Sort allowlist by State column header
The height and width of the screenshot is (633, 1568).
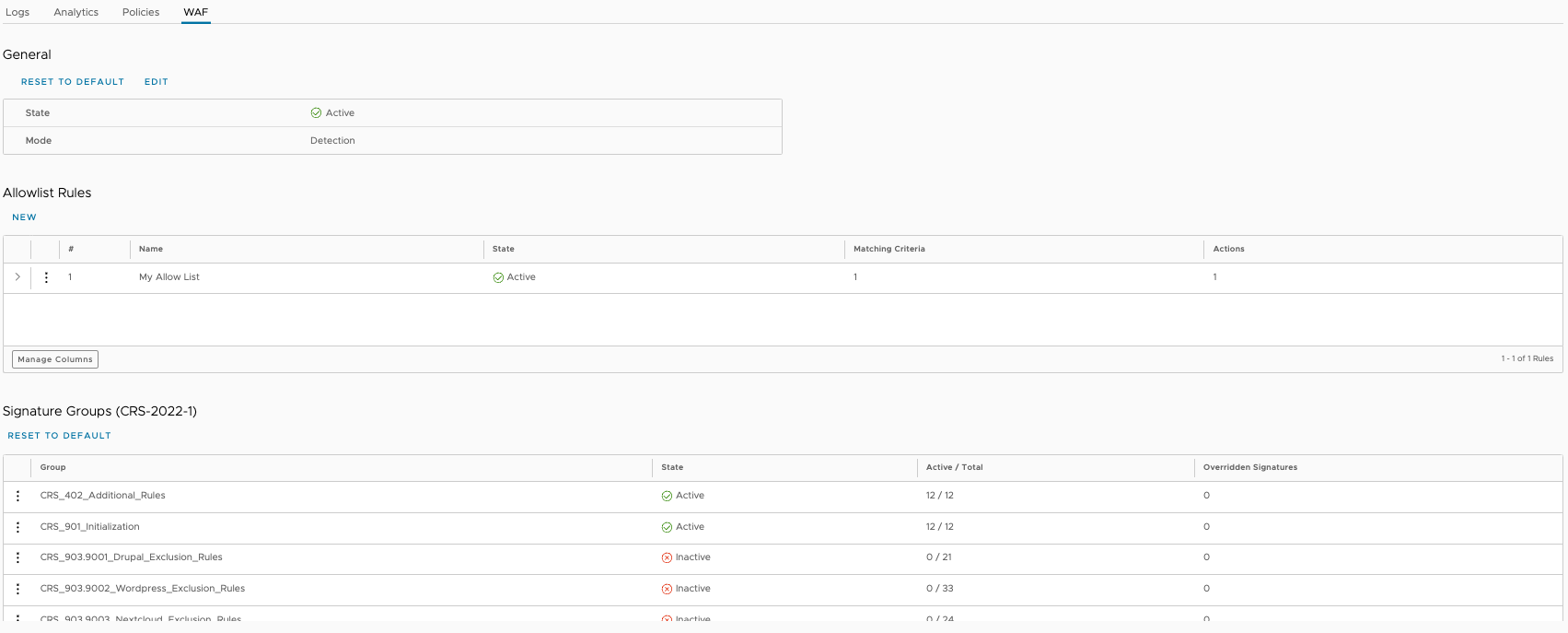(x=504, y=249)
